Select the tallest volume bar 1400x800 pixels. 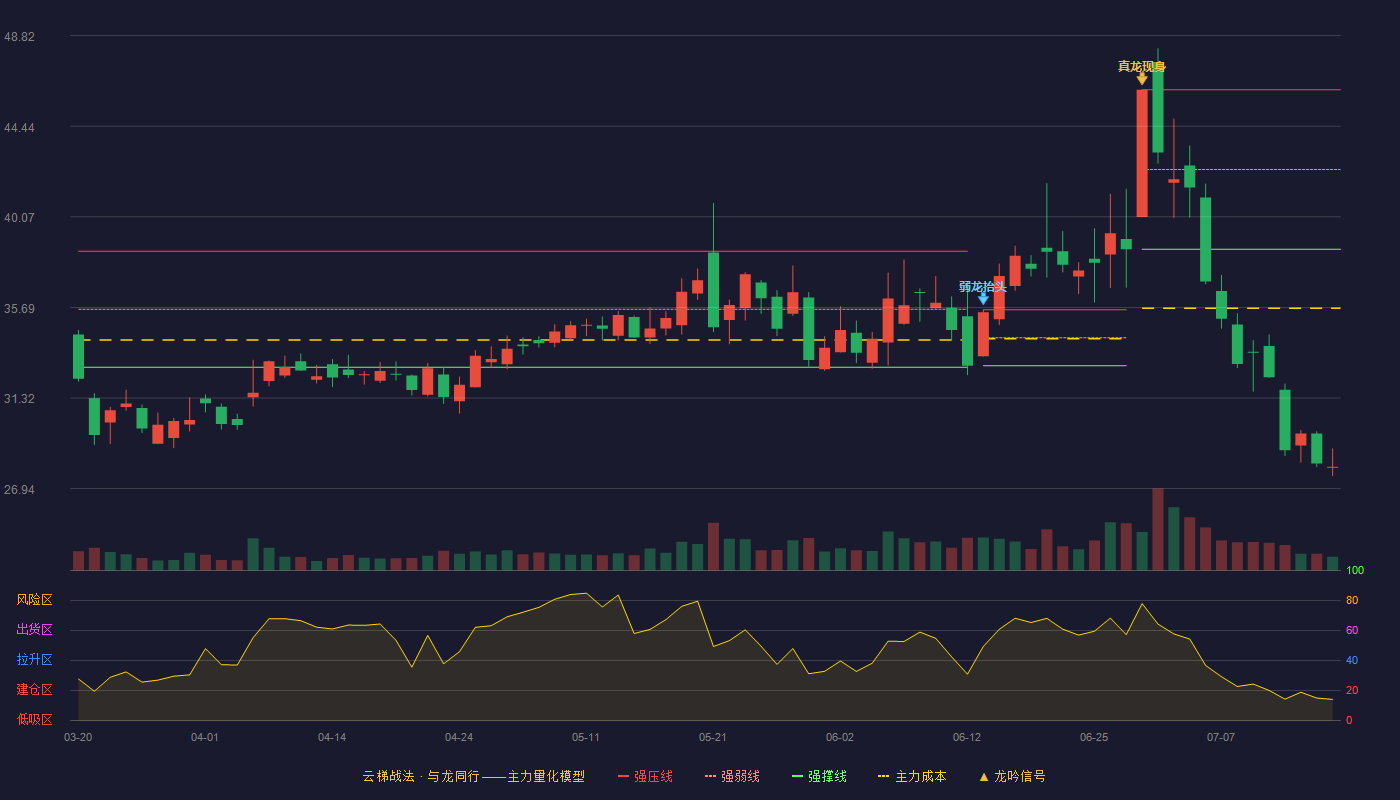coord(1158,529)
